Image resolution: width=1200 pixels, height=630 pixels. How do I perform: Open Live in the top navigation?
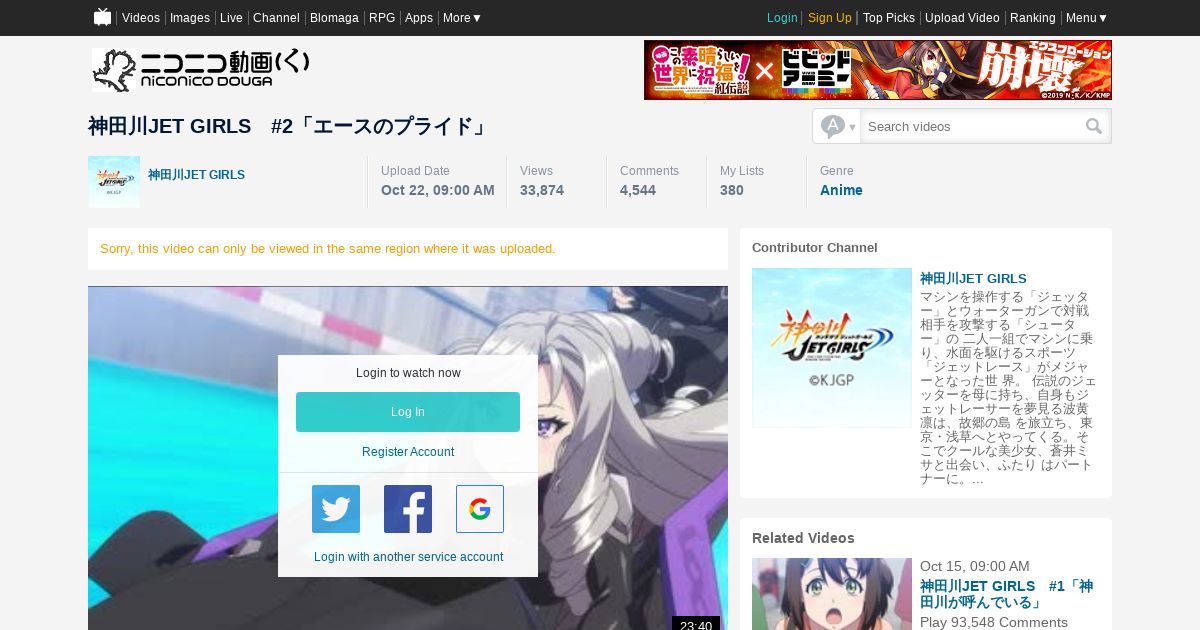(231, 18)
